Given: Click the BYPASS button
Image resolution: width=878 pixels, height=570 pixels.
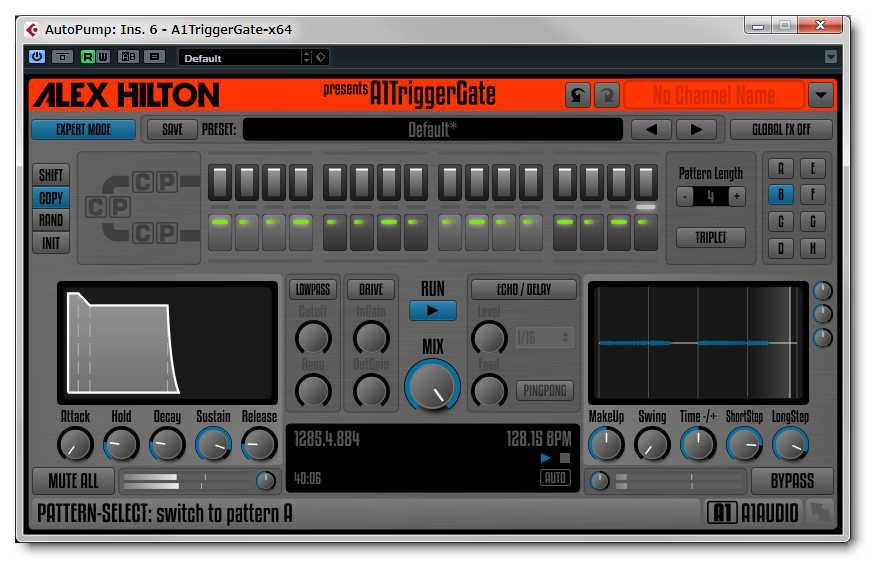Looking at the screenshot, I should coord(792,481).
